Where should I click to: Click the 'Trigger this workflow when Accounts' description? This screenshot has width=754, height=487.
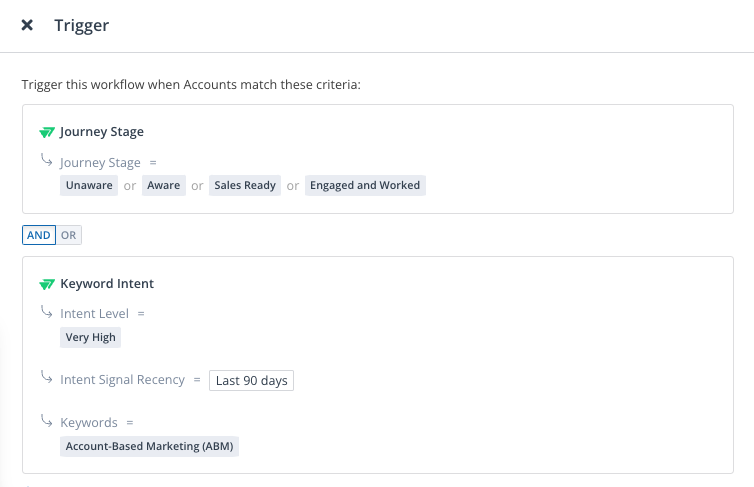click(x=191, y=85)
